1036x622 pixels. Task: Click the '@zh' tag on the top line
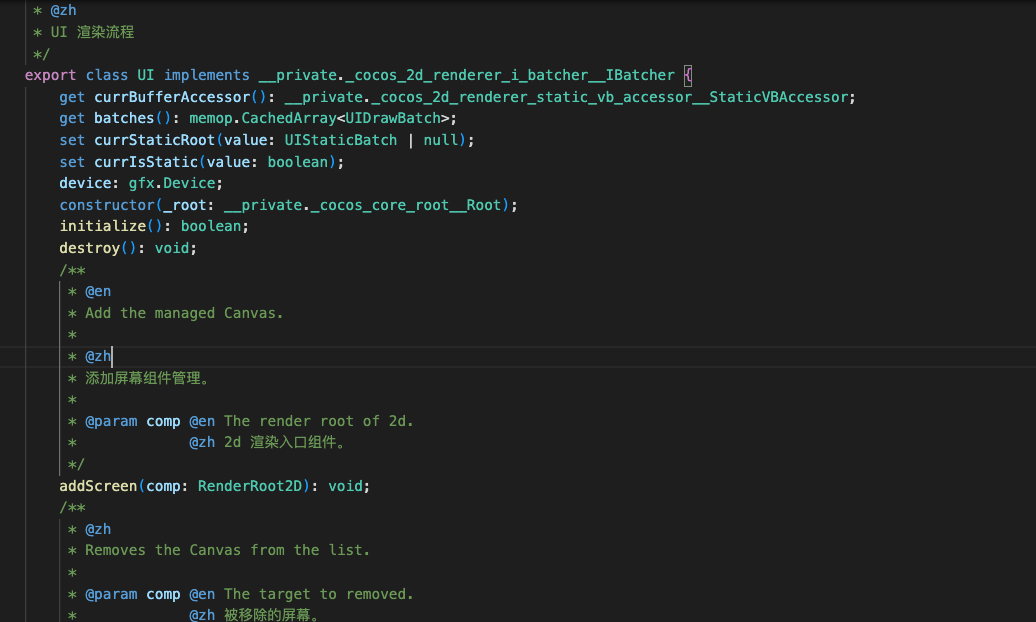(x=63, y=11)
